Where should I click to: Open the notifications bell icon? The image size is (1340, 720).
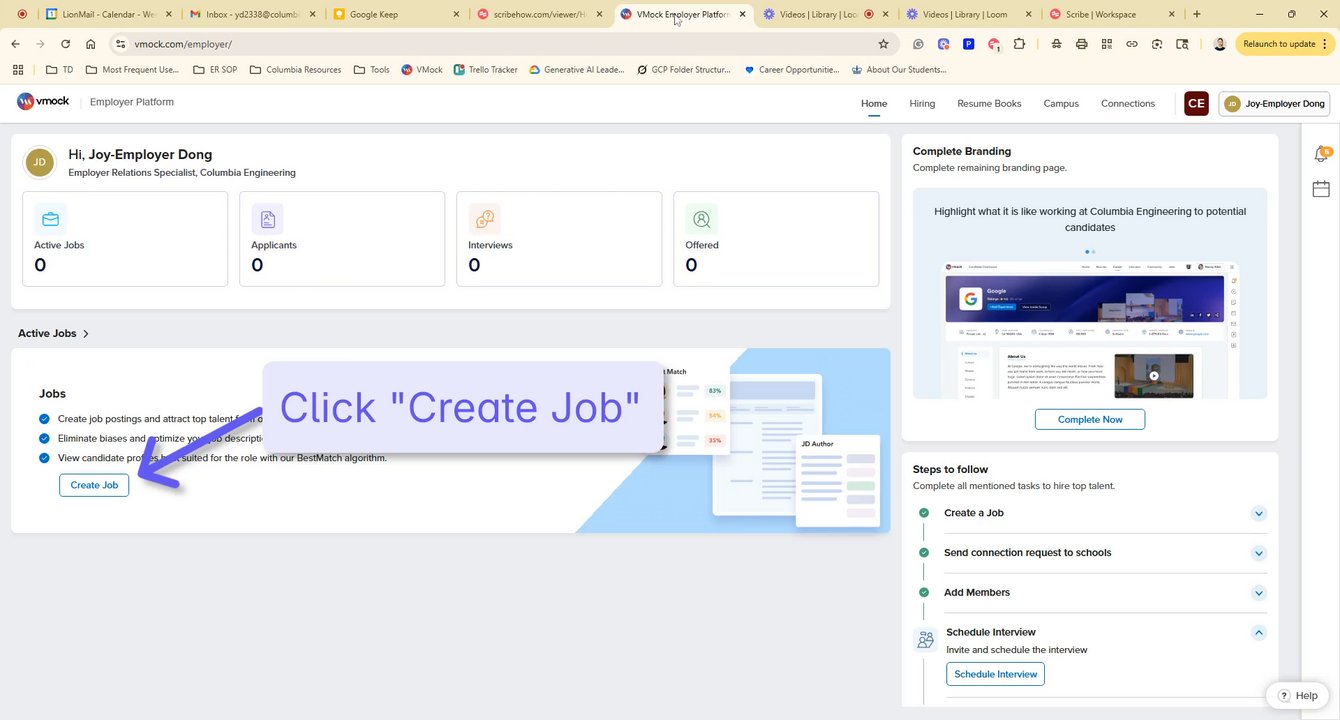pyautogui.click(x=1321, y=154)
